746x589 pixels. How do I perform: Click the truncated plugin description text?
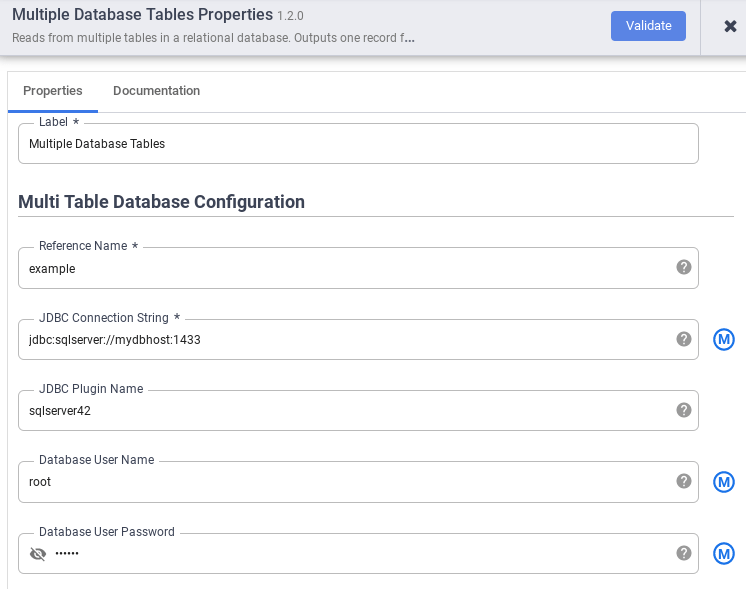213,38
